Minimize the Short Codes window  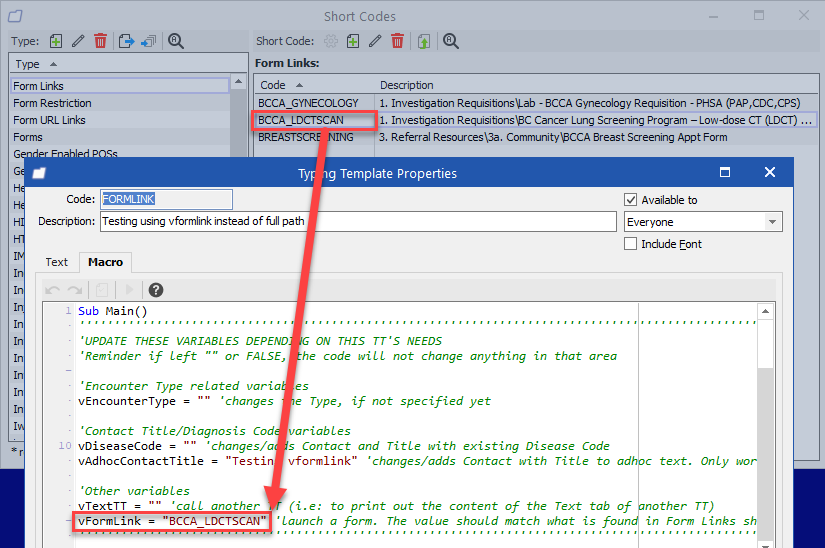pyautogui.click(x=713, y=16)
